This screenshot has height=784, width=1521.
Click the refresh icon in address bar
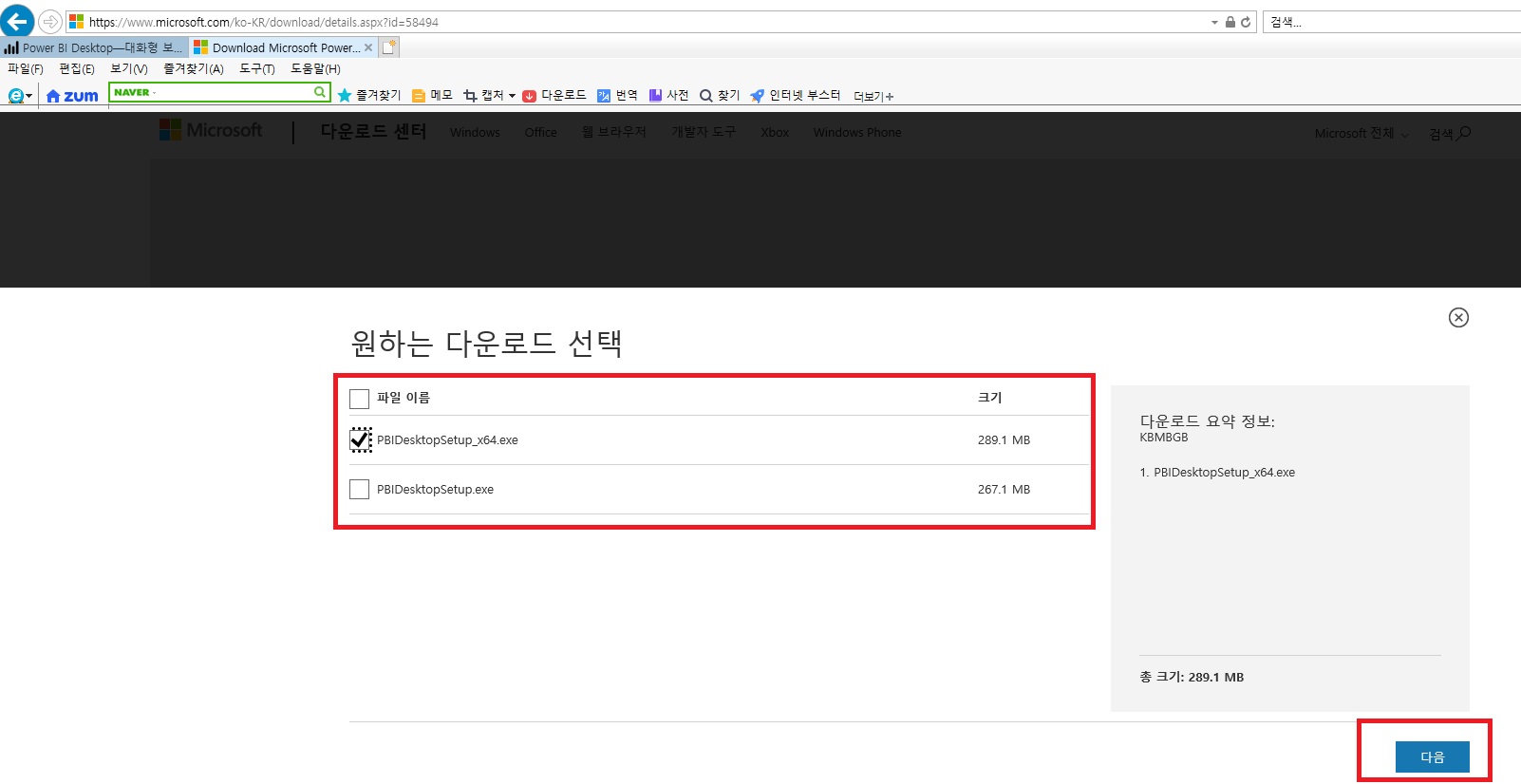tap(1246, 22)
